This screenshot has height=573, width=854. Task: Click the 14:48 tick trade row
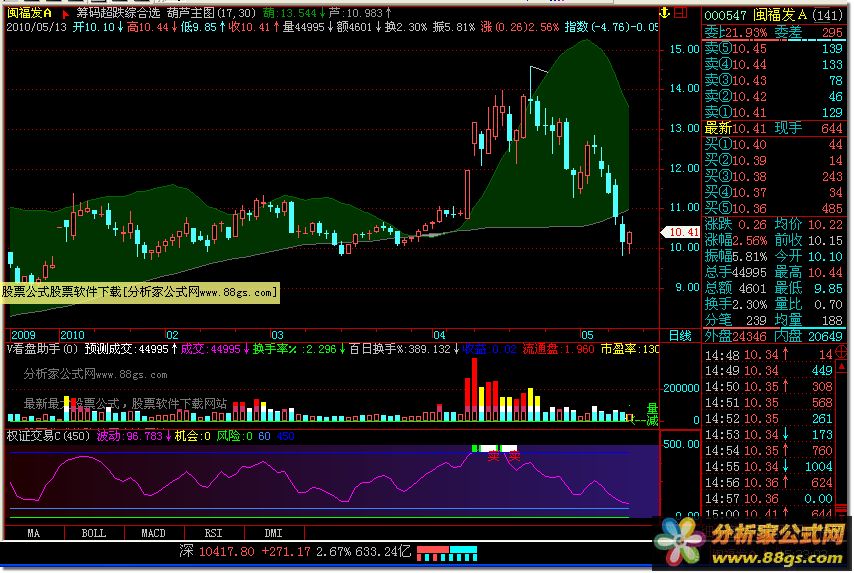coord(768,355)
